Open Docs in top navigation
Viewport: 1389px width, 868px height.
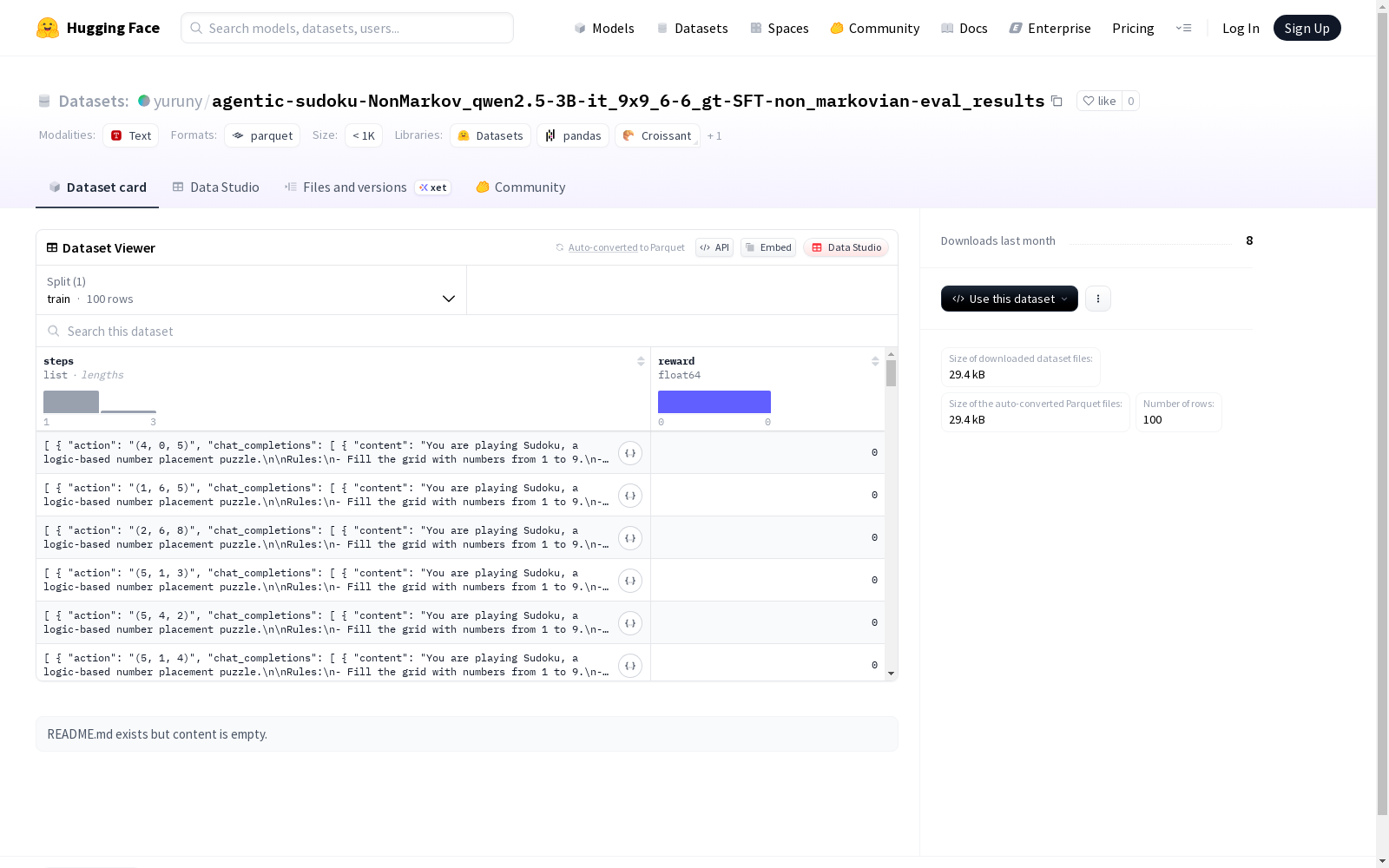click(x=964, y=28)
